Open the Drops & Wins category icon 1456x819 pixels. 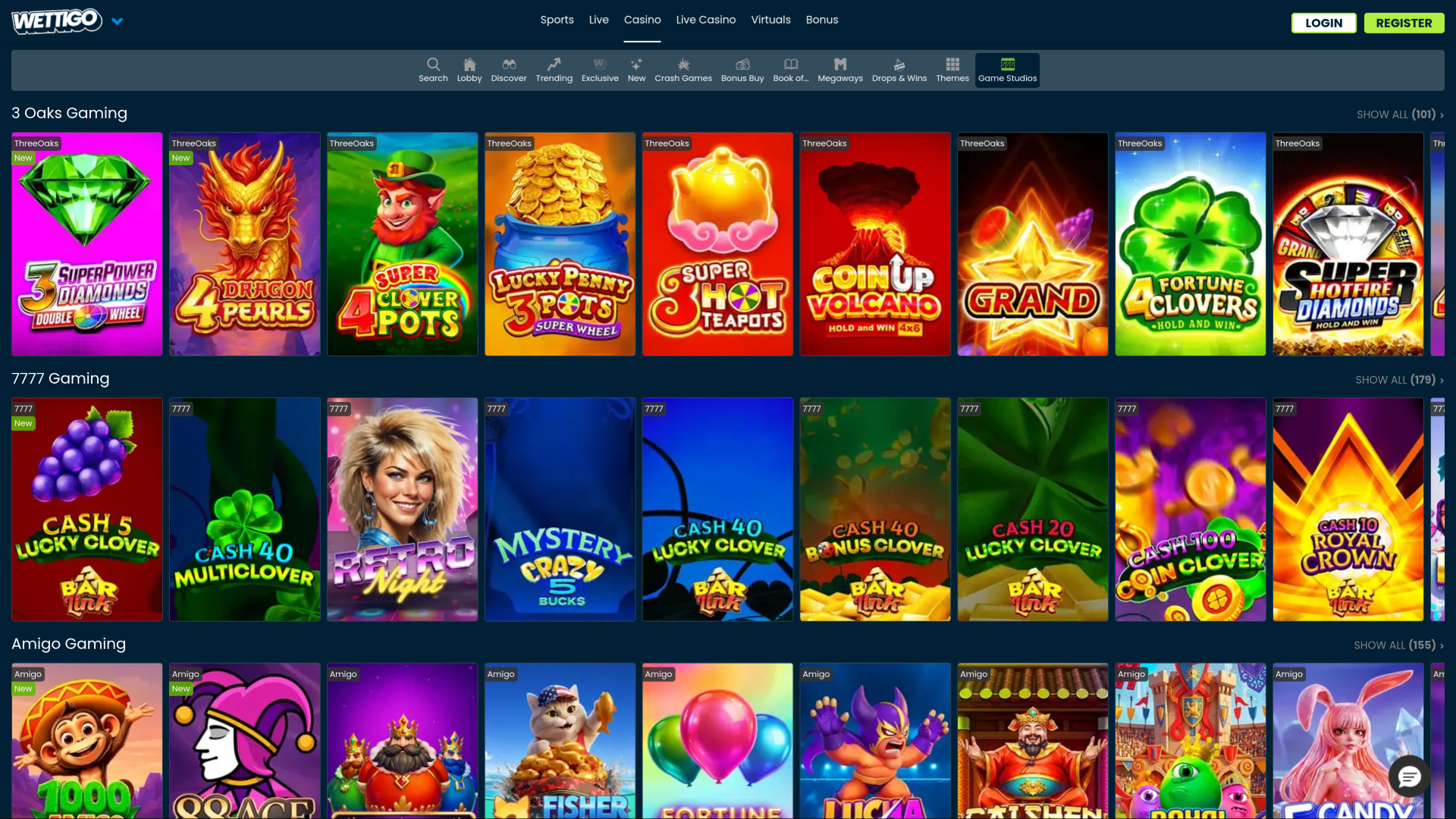pyautogui.click(x=899, y=70)
